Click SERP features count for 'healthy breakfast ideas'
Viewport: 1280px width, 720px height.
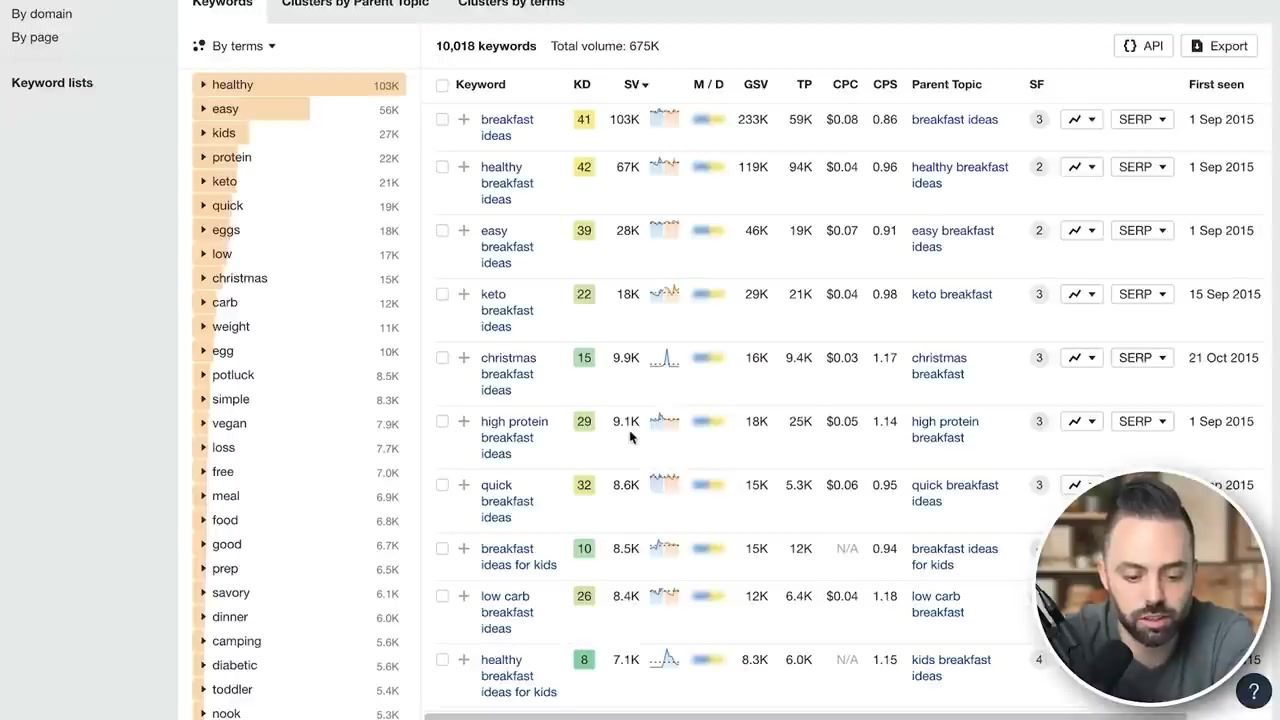tap(1039, 167)
